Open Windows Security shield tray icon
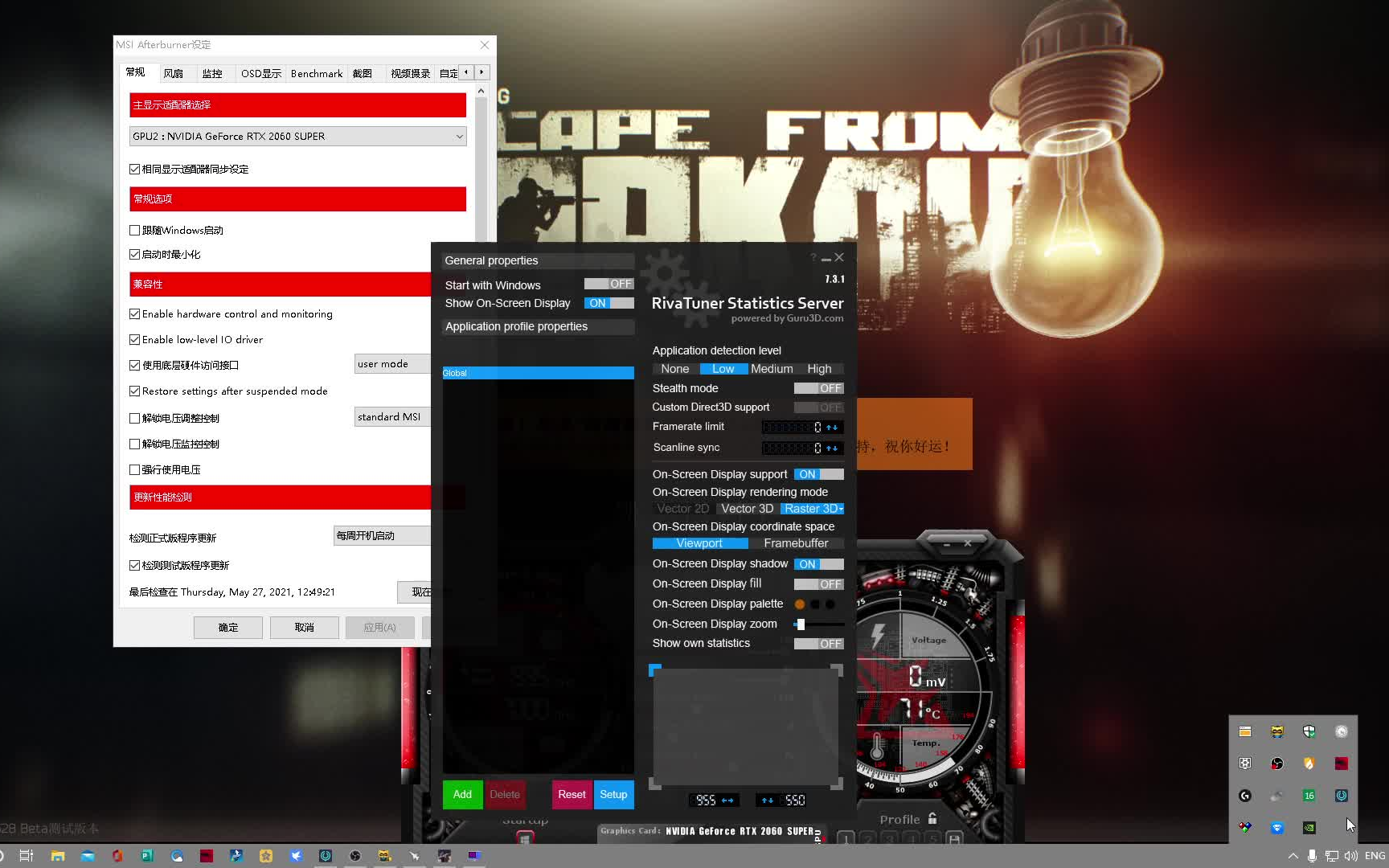This screenshot has height=868, width=1389. (x=1309, y=731)
